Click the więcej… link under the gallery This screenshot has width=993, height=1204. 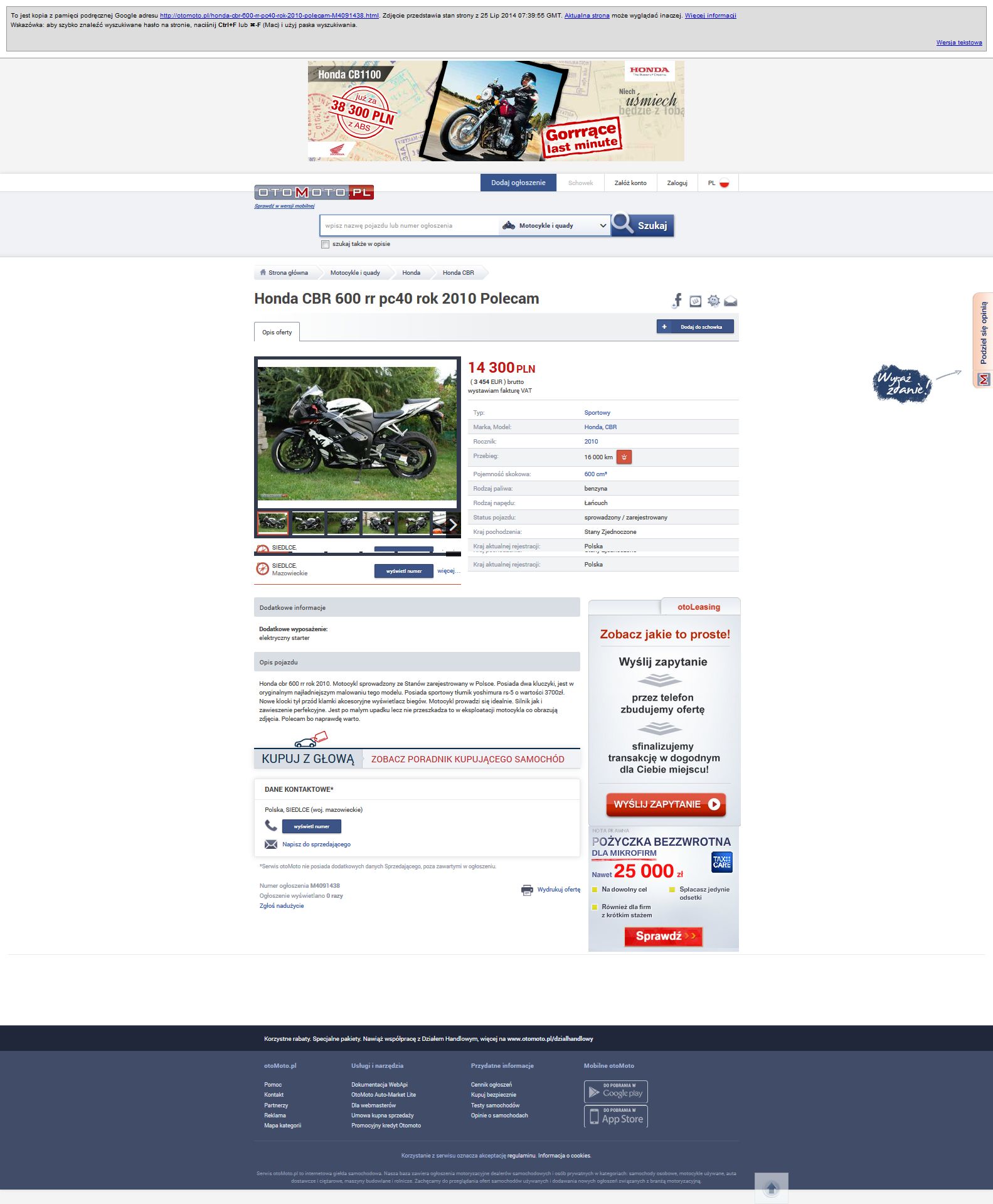(449, 570)
